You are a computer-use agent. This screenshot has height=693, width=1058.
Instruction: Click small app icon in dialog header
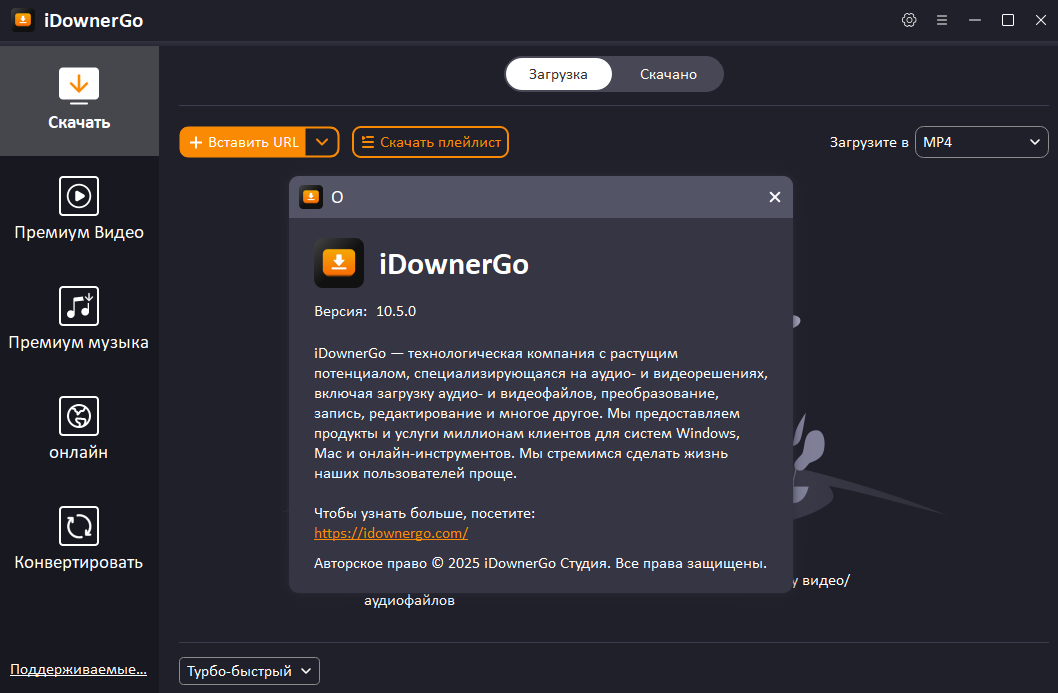coord(310,197)
